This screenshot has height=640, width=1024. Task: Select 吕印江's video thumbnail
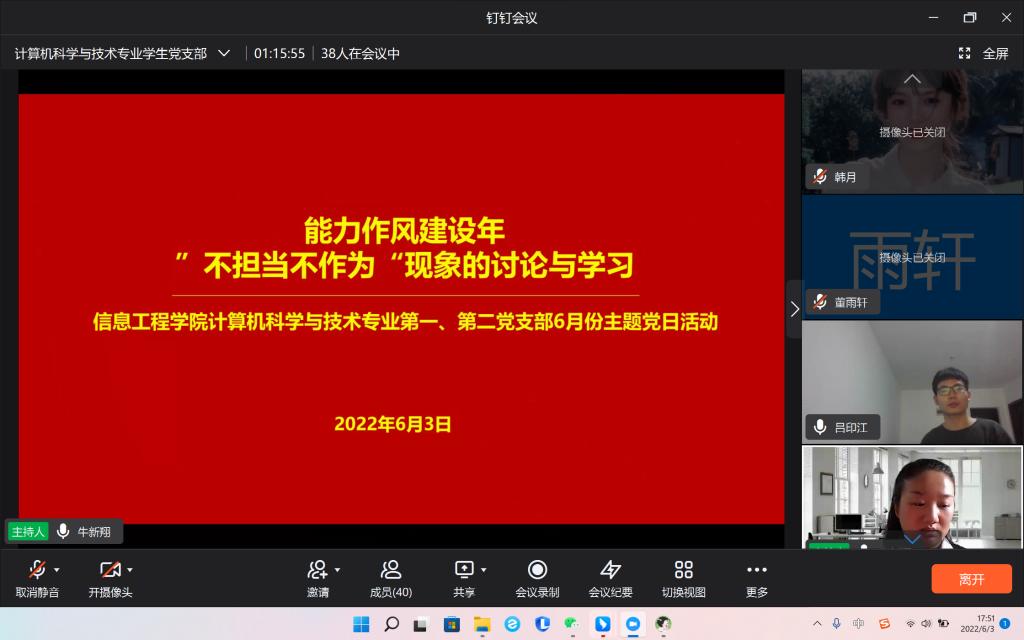pos(911,382)
